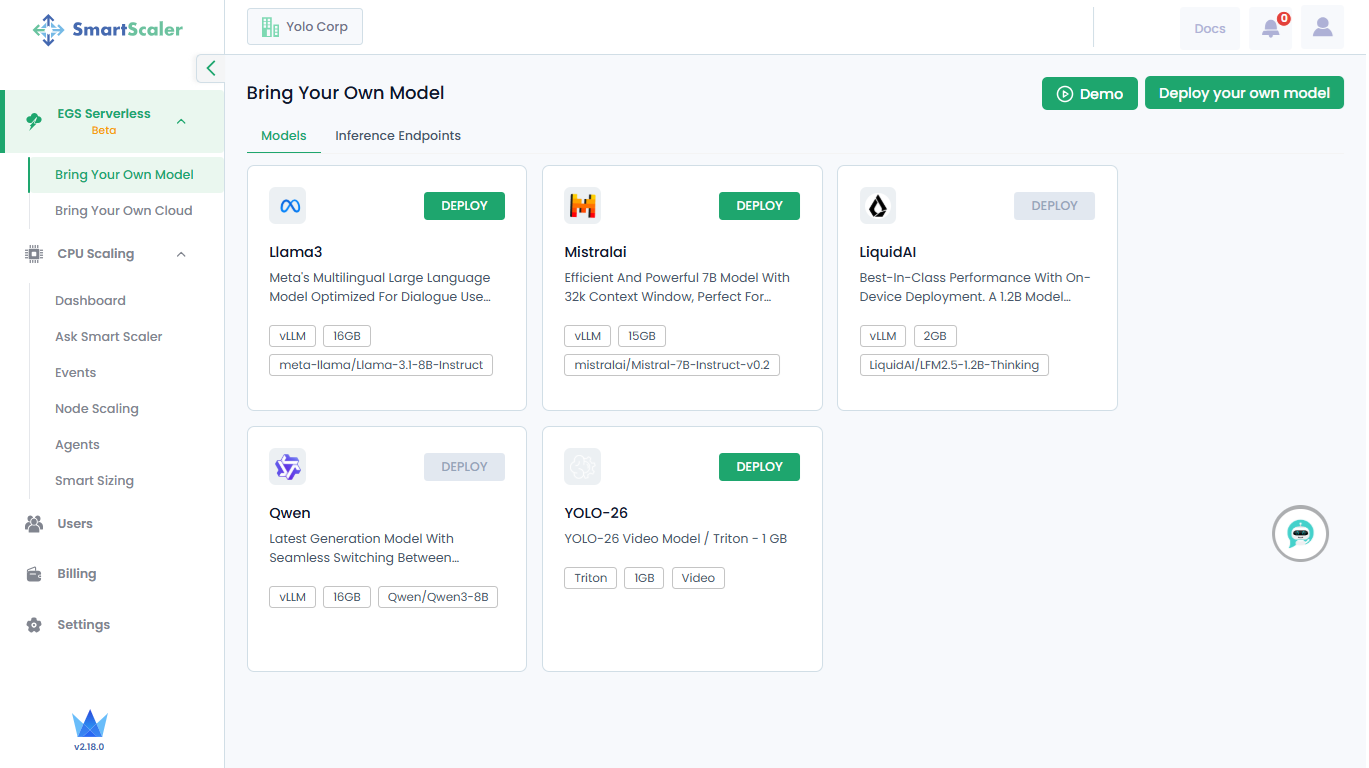Click the Deploy your own model button
The width and height of the screenshot is (1369, 768).
1244,93
